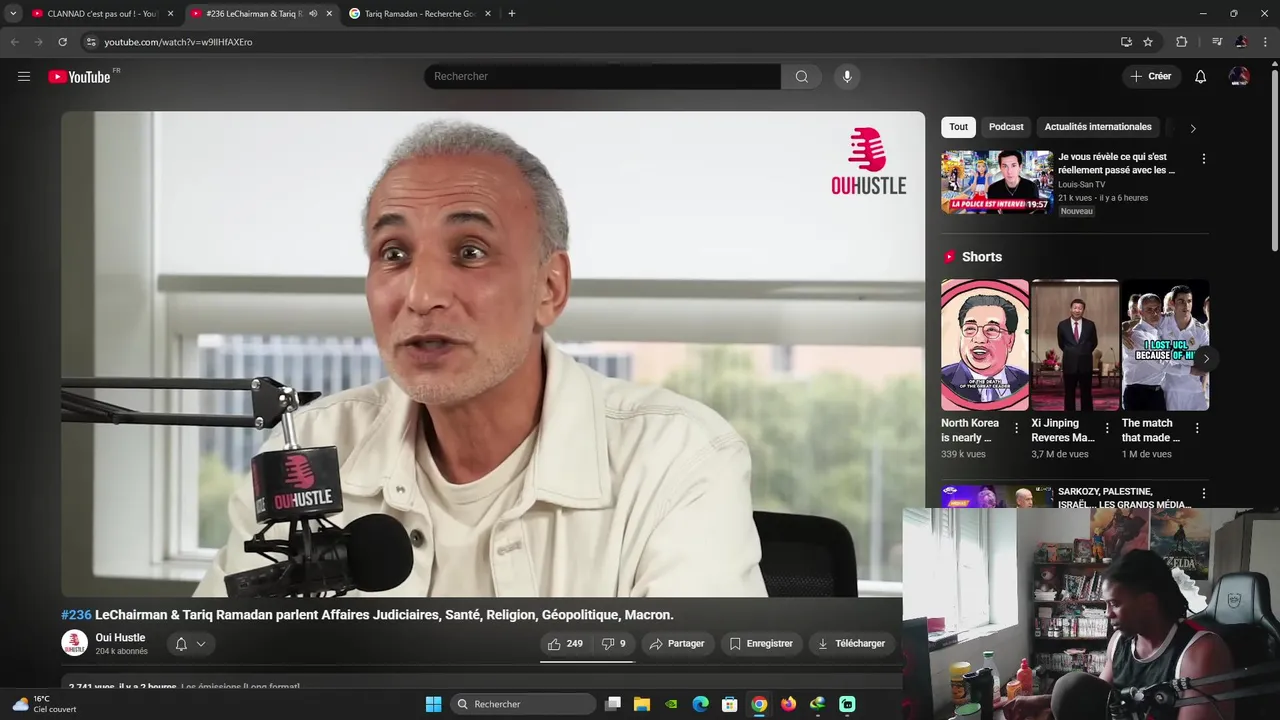Click the taskbar Rechercher search box
The height and width of the screenshot is (720, 1280).
point(523,704)
